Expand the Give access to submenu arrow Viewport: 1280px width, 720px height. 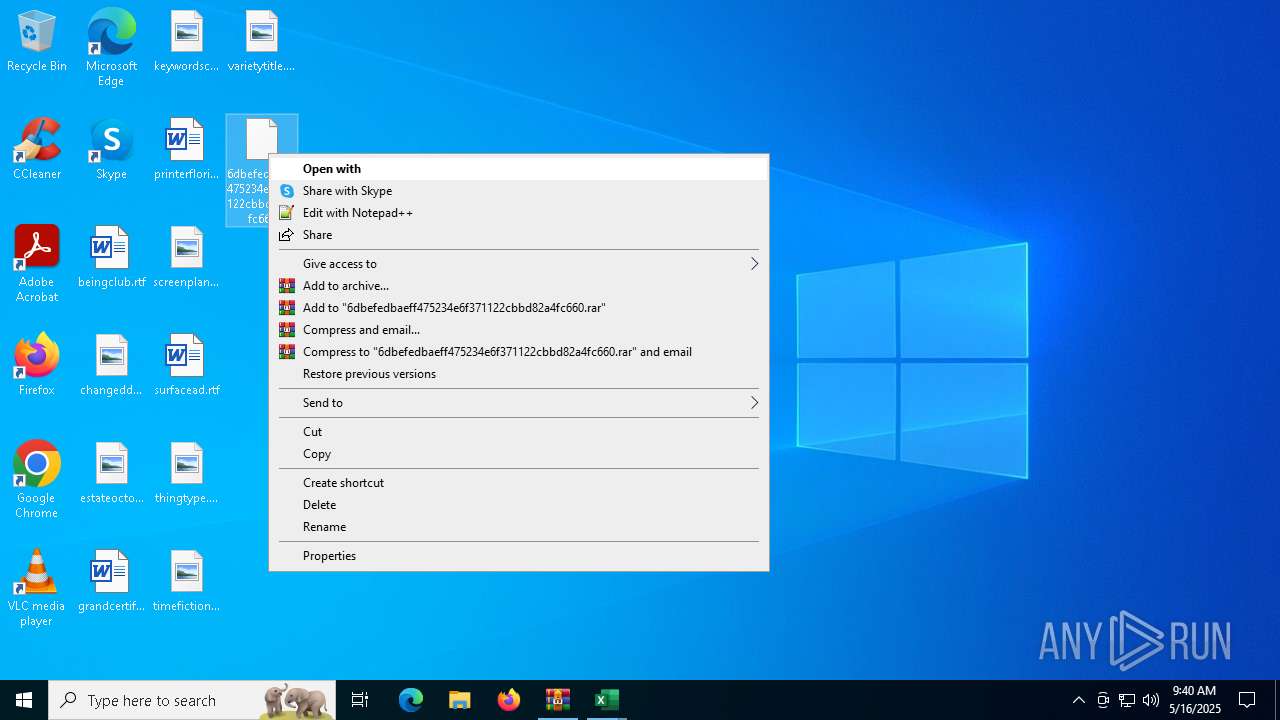tap(754, 264)
